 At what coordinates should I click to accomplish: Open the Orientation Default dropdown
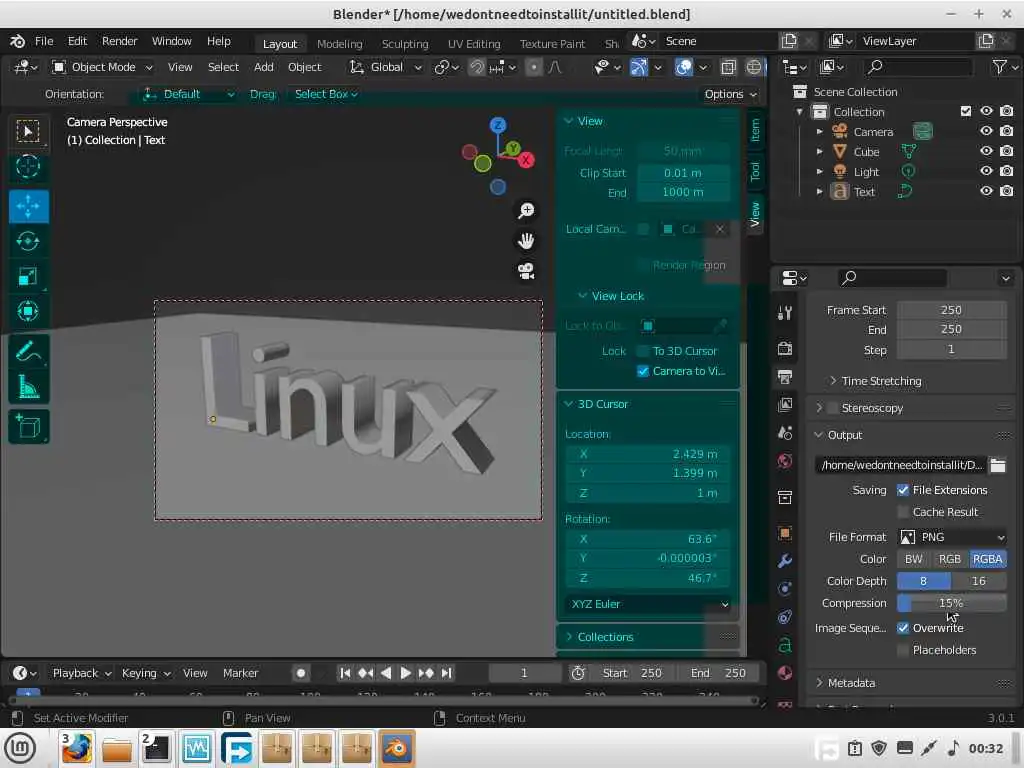(188, 94)
